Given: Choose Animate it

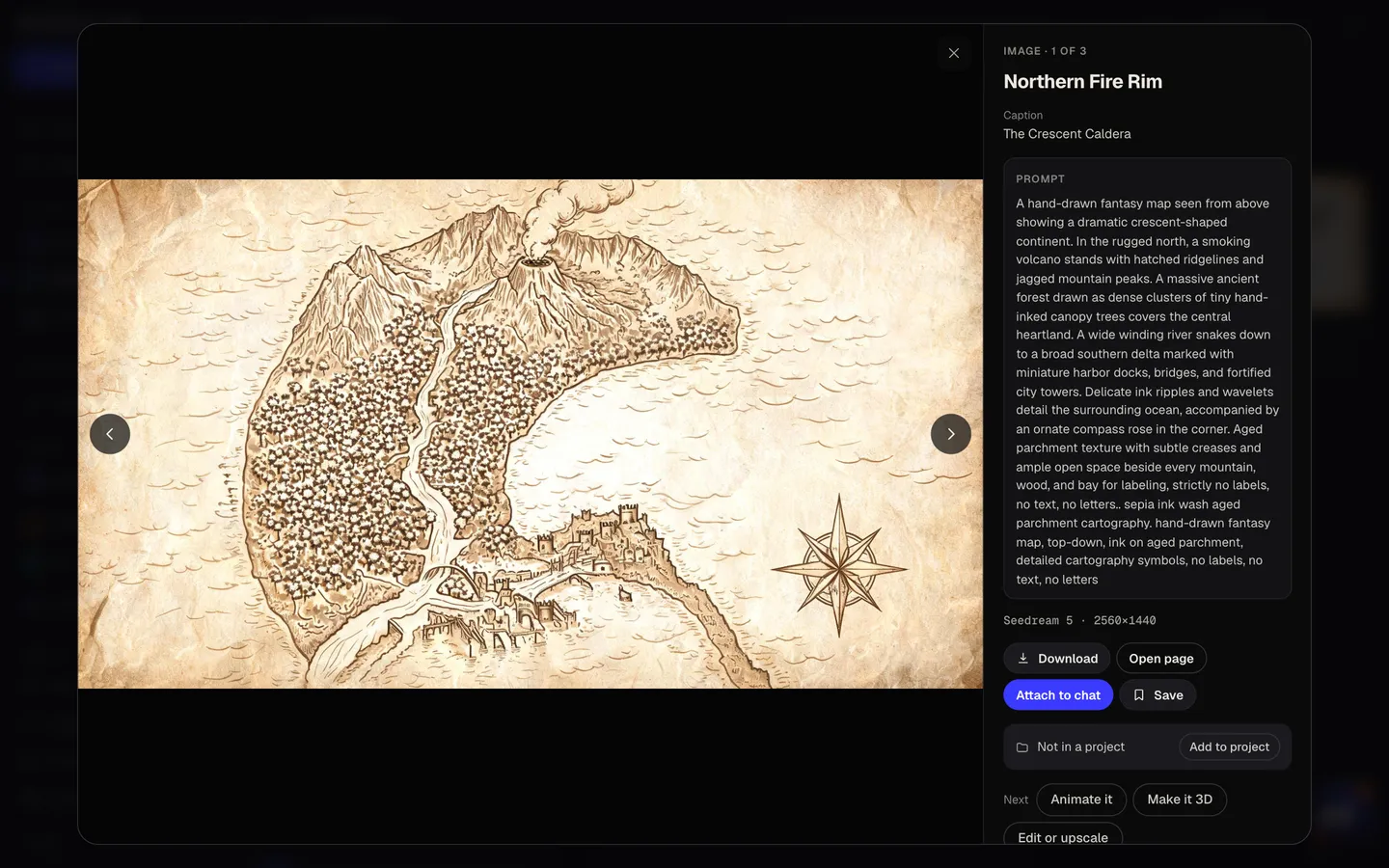Looking at the screenshot, I should (1081, 800).
